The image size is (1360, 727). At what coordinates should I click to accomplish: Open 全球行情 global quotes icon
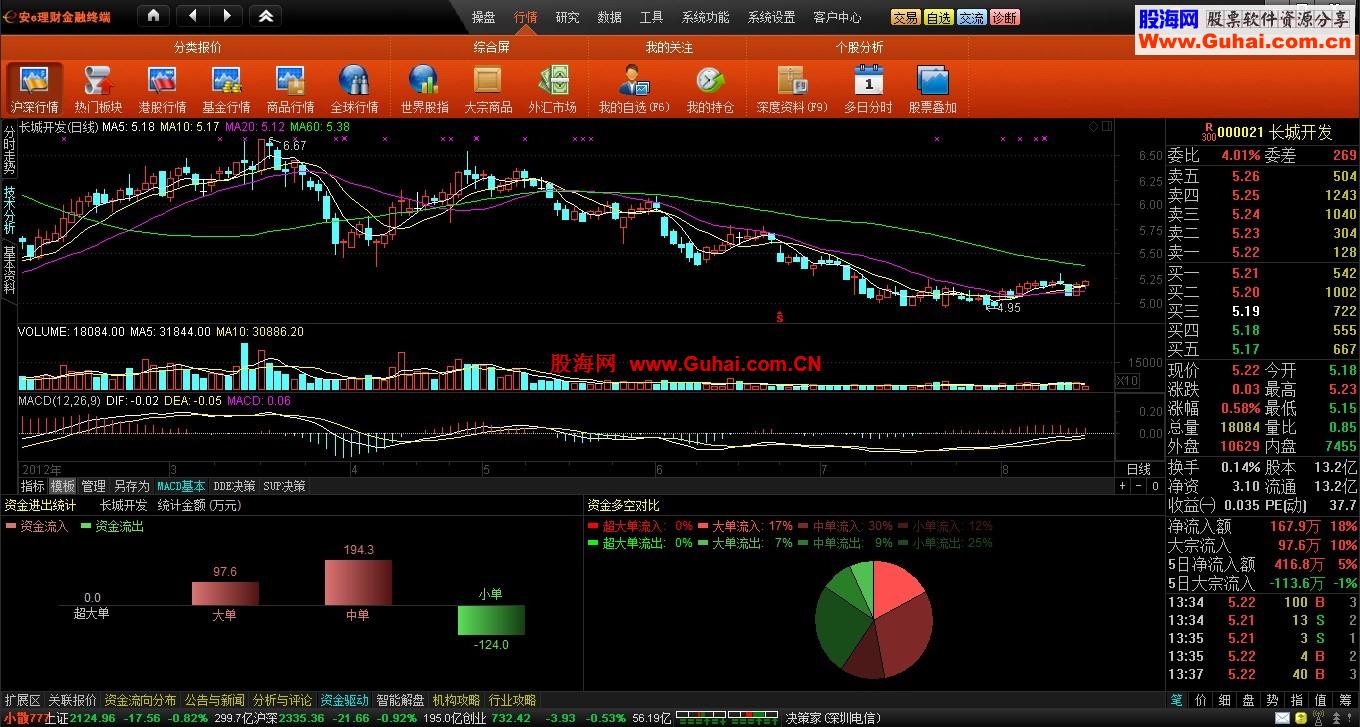click(x=354, y=89)
